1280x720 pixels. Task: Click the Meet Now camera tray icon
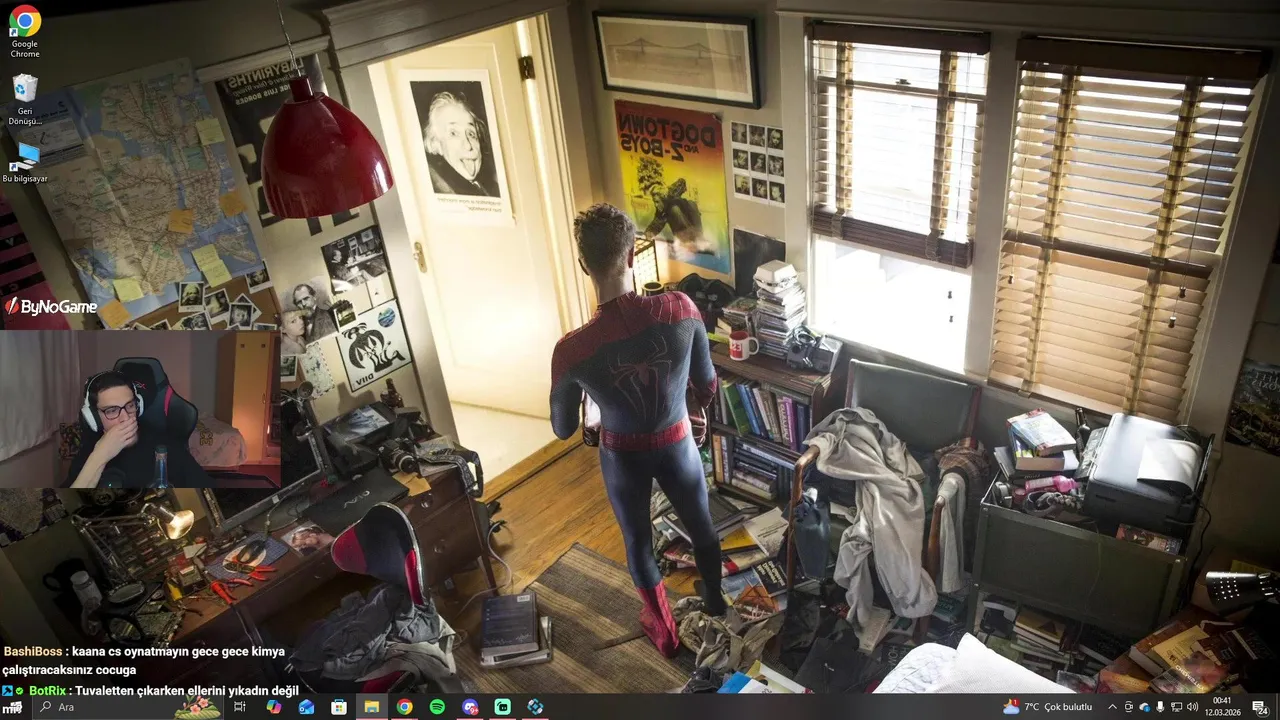[x=1128, y=707]
